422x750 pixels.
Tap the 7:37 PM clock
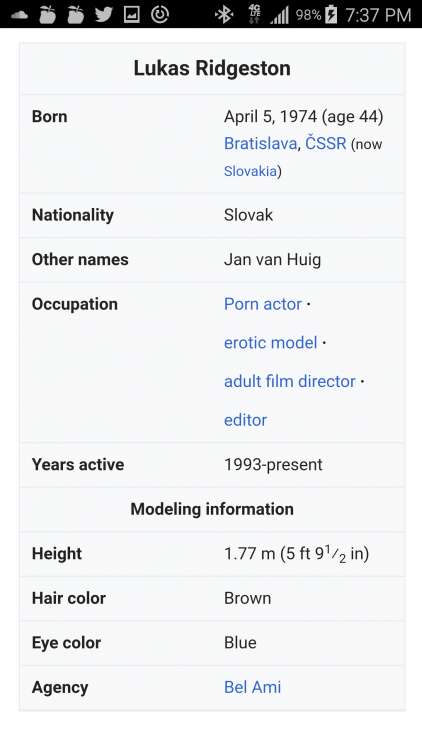click(378, 15)
